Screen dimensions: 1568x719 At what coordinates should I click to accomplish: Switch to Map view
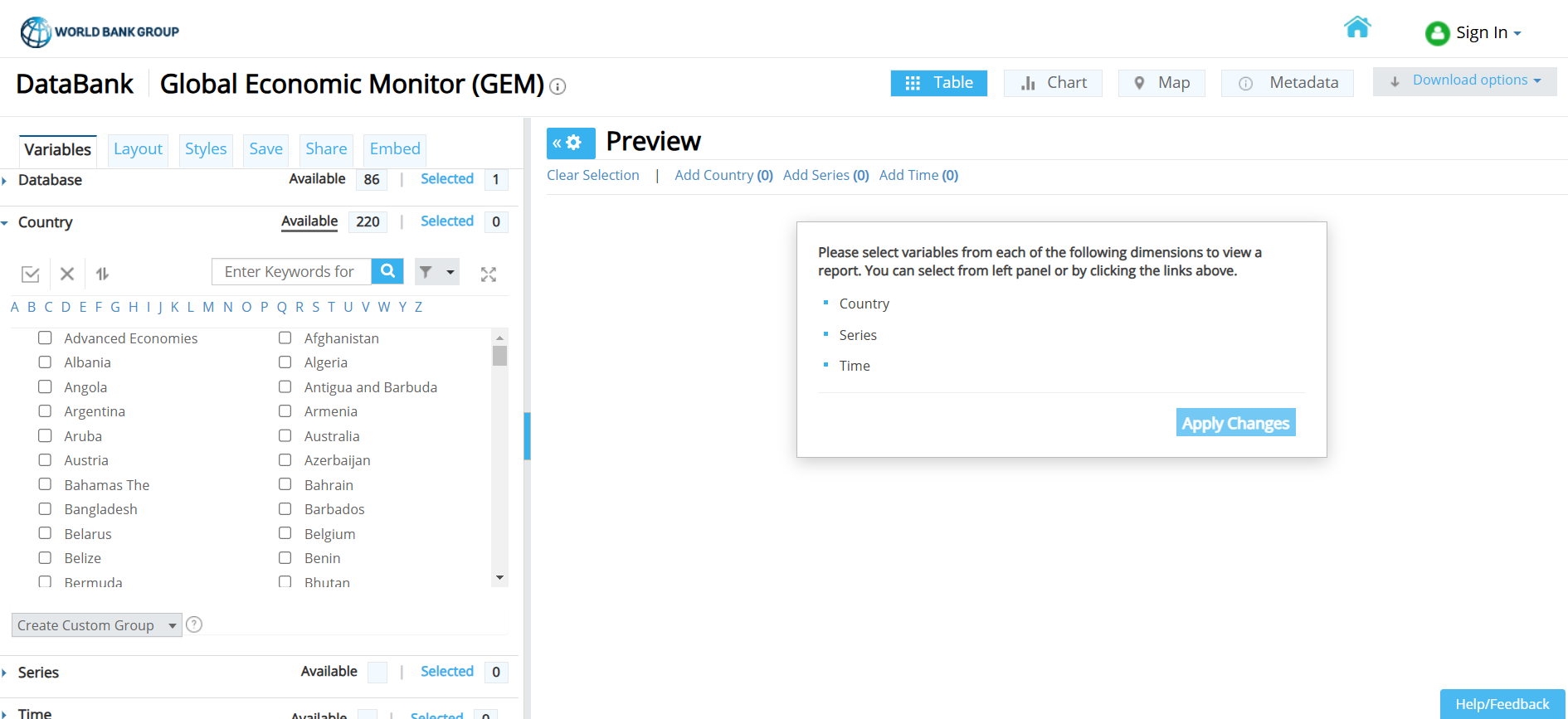point(1161,83)
